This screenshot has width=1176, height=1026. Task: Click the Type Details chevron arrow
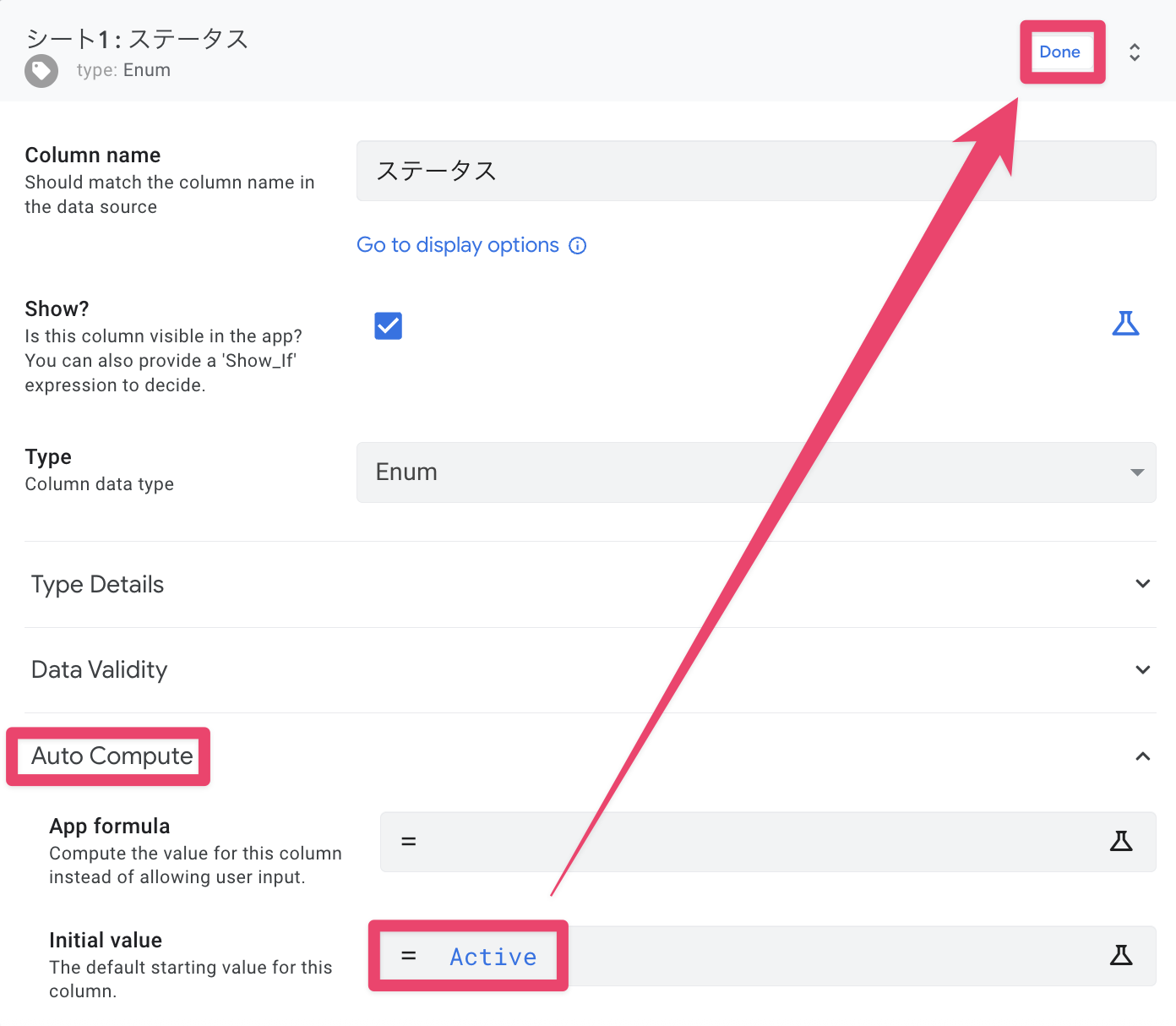[x=1142, y=584]
